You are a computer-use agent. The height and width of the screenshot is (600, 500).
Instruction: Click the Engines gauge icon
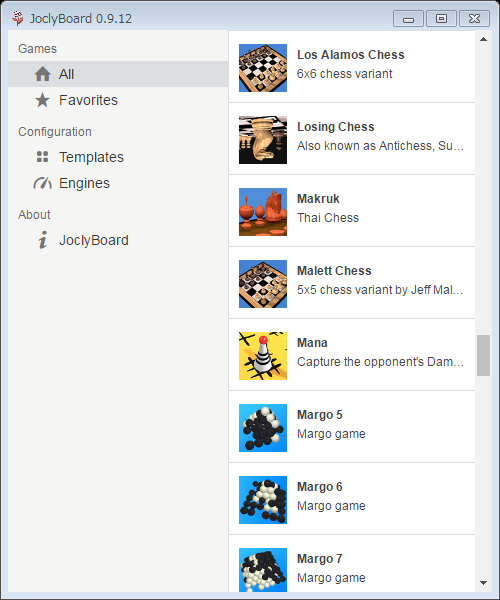point(42,183)
